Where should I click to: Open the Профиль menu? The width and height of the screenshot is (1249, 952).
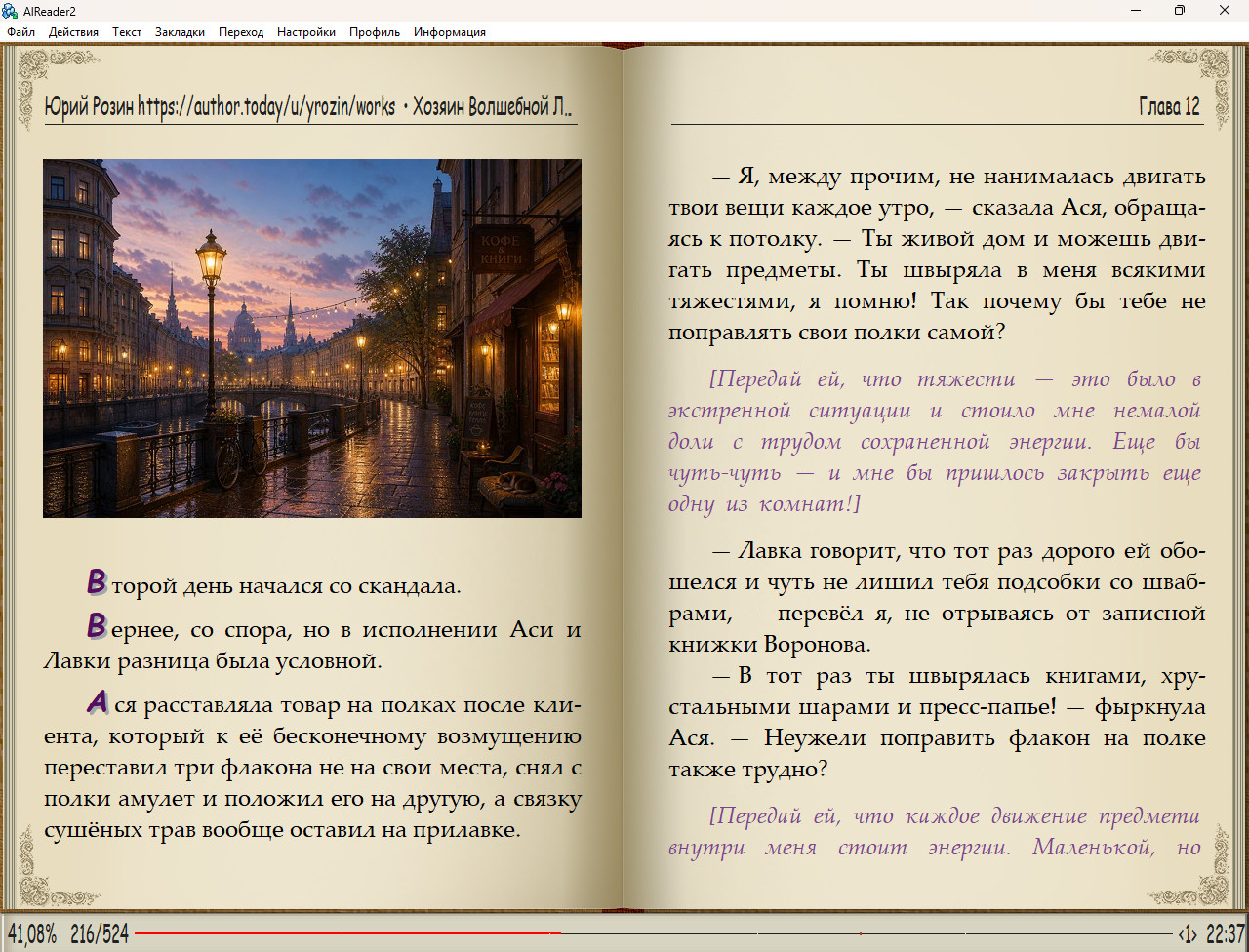coord(375,32)
